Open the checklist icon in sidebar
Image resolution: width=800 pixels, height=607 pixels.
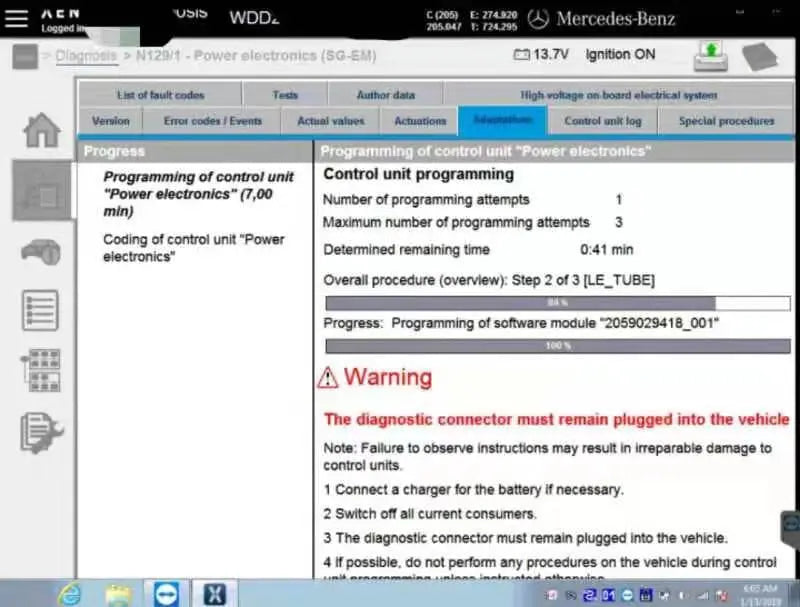tap(41, 310)
